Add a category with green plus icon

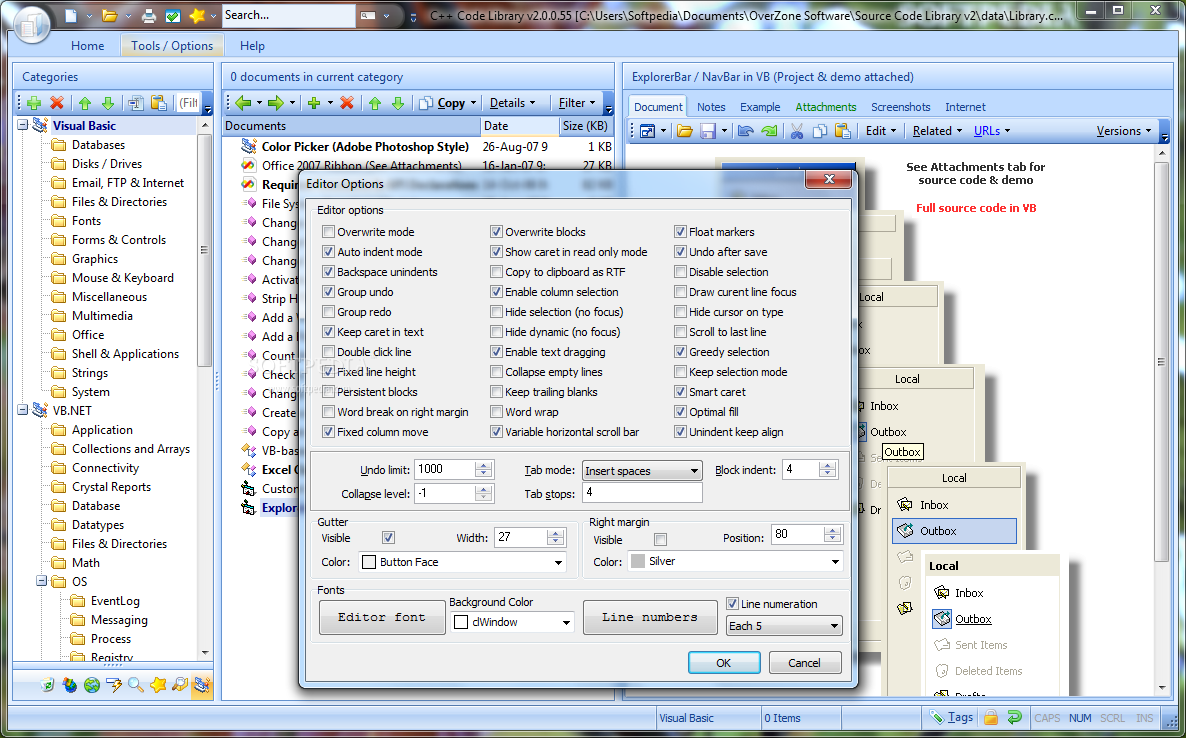coord(34,103)
